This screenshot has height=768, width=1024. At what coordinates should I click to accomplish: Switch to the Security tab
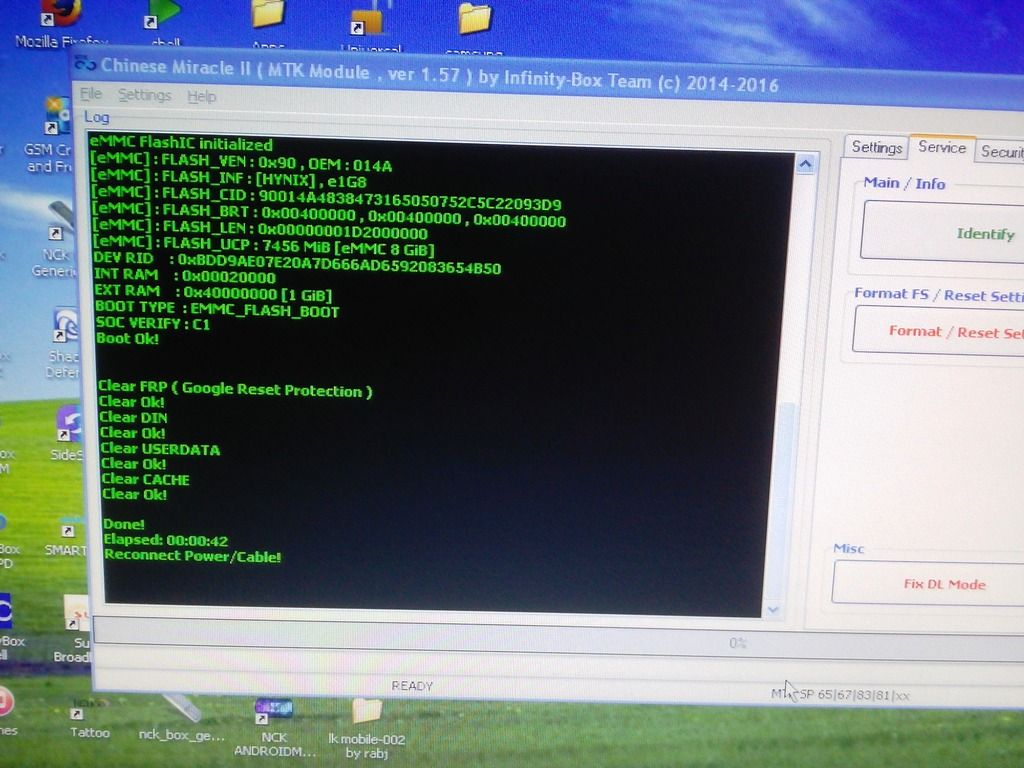(1001, 152)
